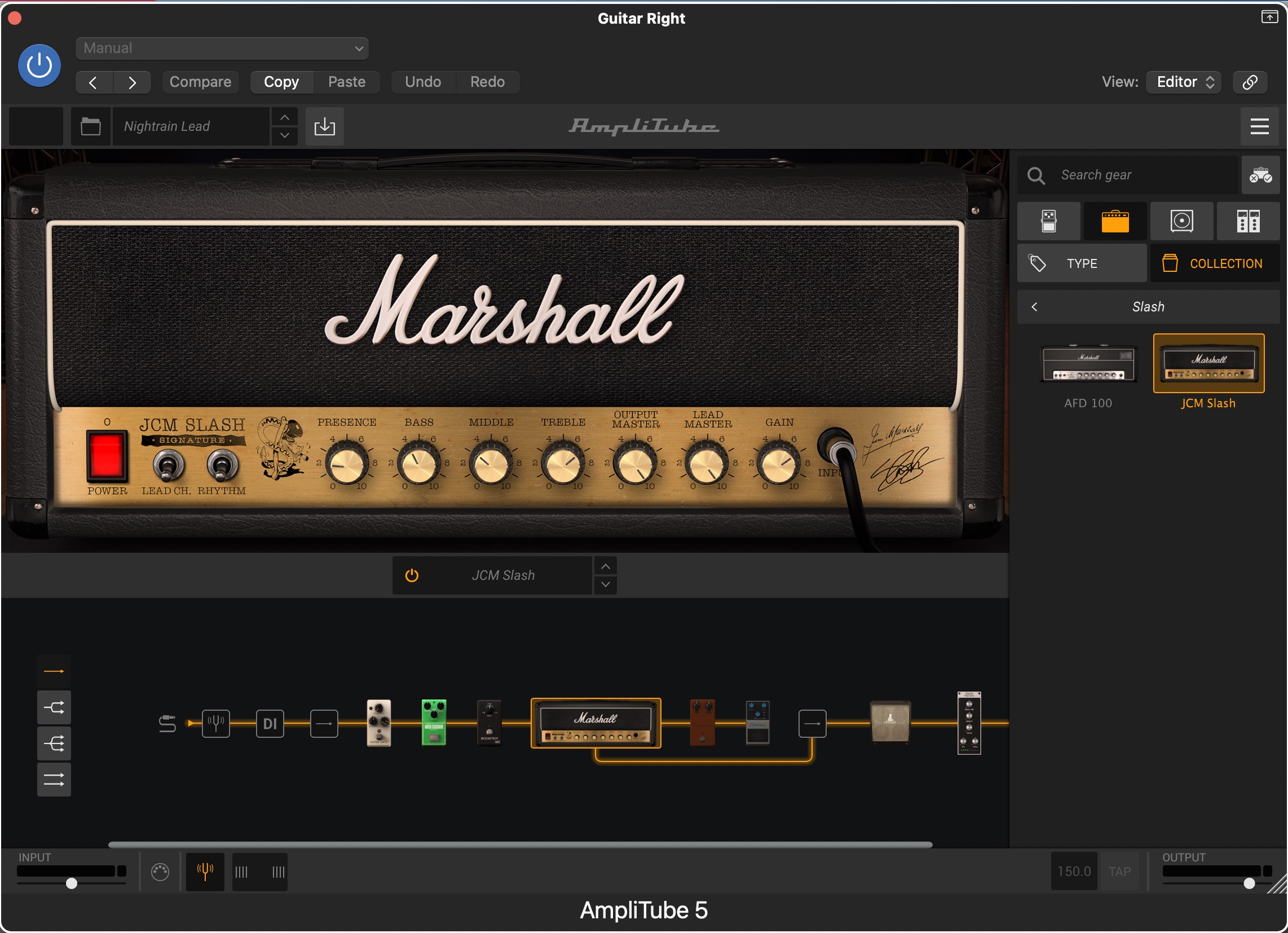The height and width of the screenshot is (933, 1288).
Task: Select previous preset with up chevron
Action: 285,117
